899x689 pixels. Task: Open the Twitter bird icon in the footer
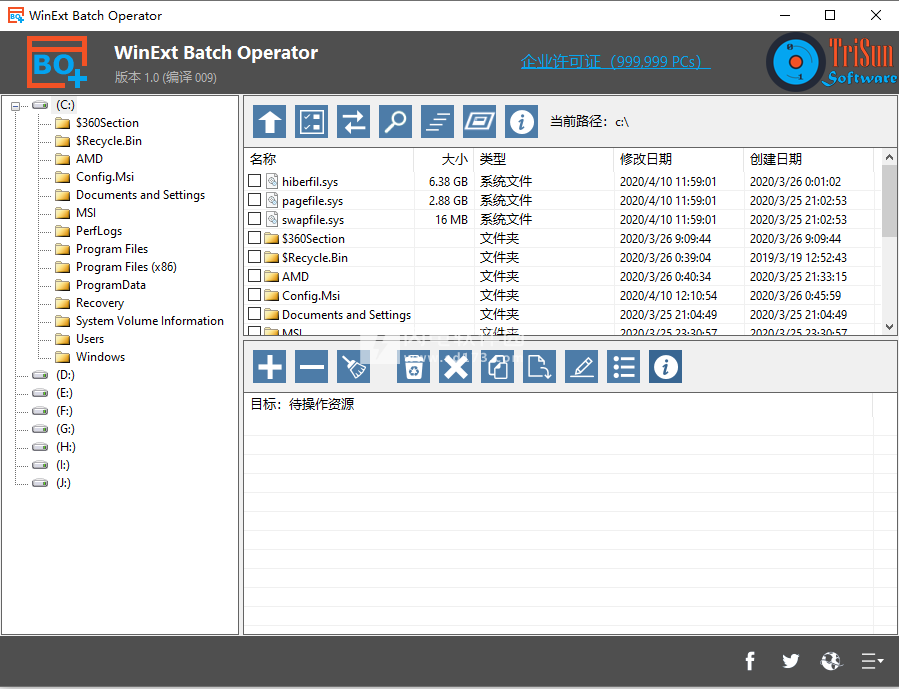coord(791,661)
